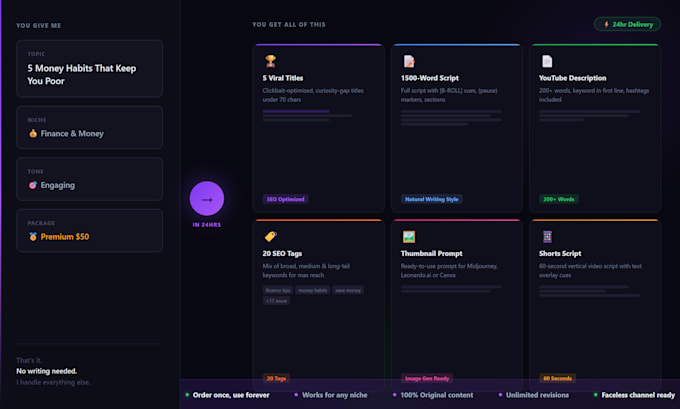
Task: Click the 200+ Words badge
Action: pos(559,199)
